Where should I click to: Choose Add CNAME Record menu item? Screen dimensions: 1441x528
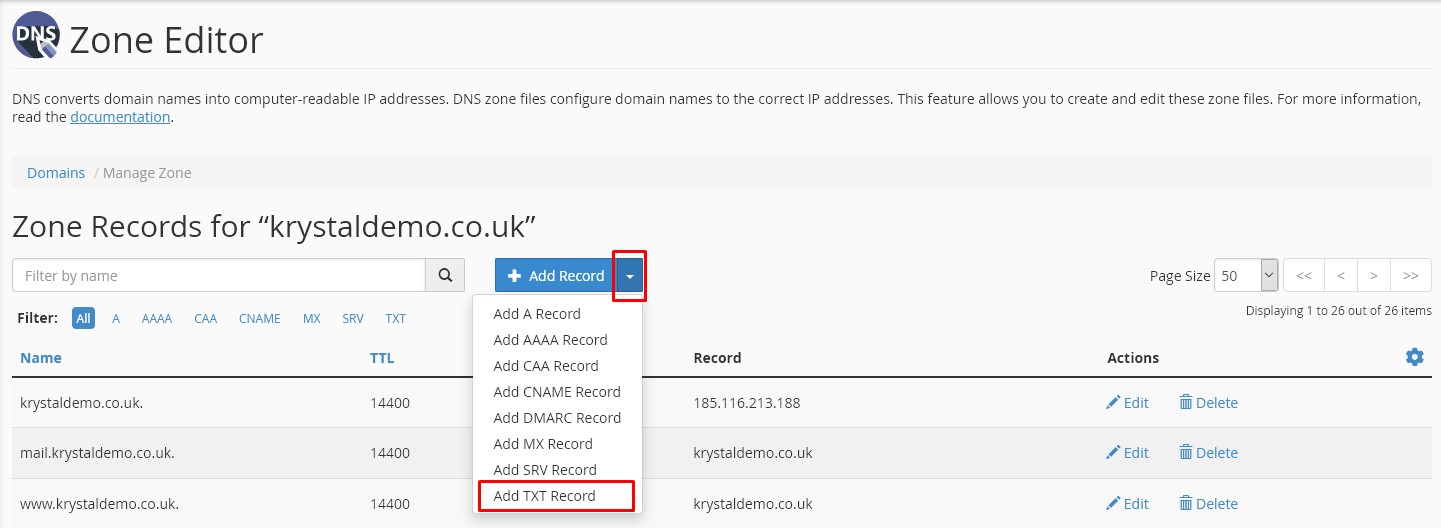click(557, 392)
